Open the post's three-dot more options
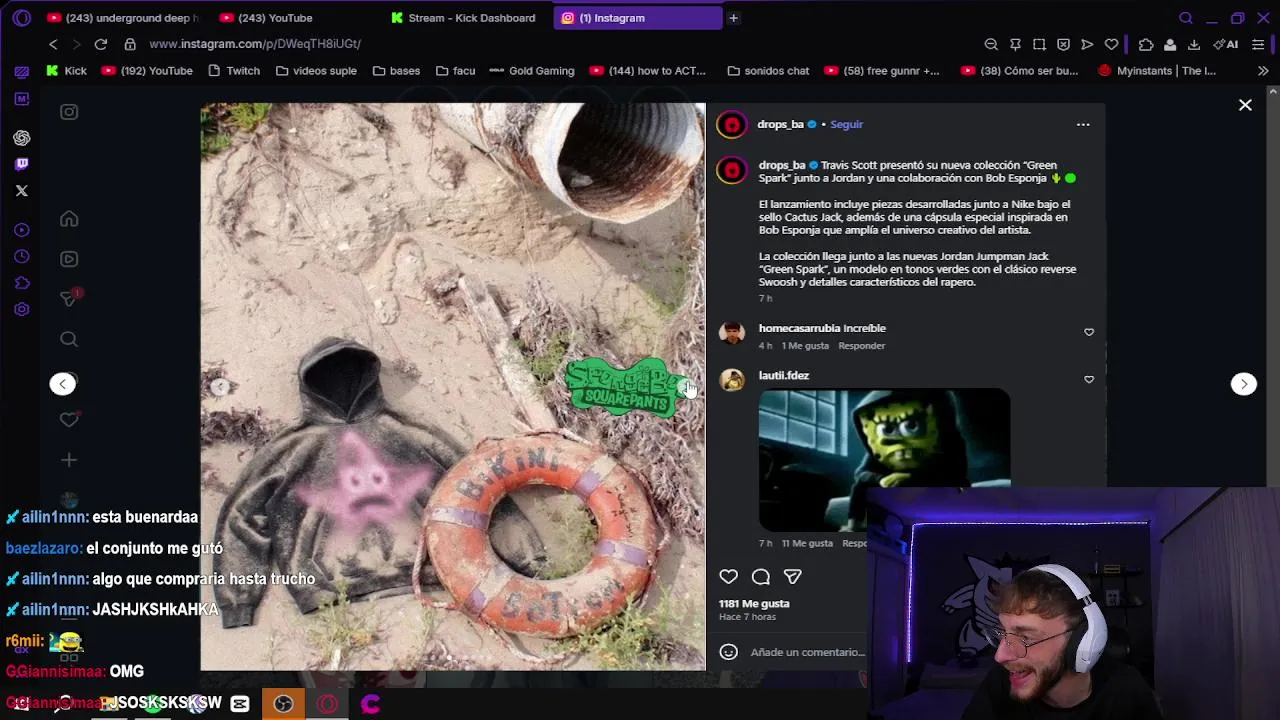Image resolution: width=1280 pixels, height=720 pixels. 1083,125
